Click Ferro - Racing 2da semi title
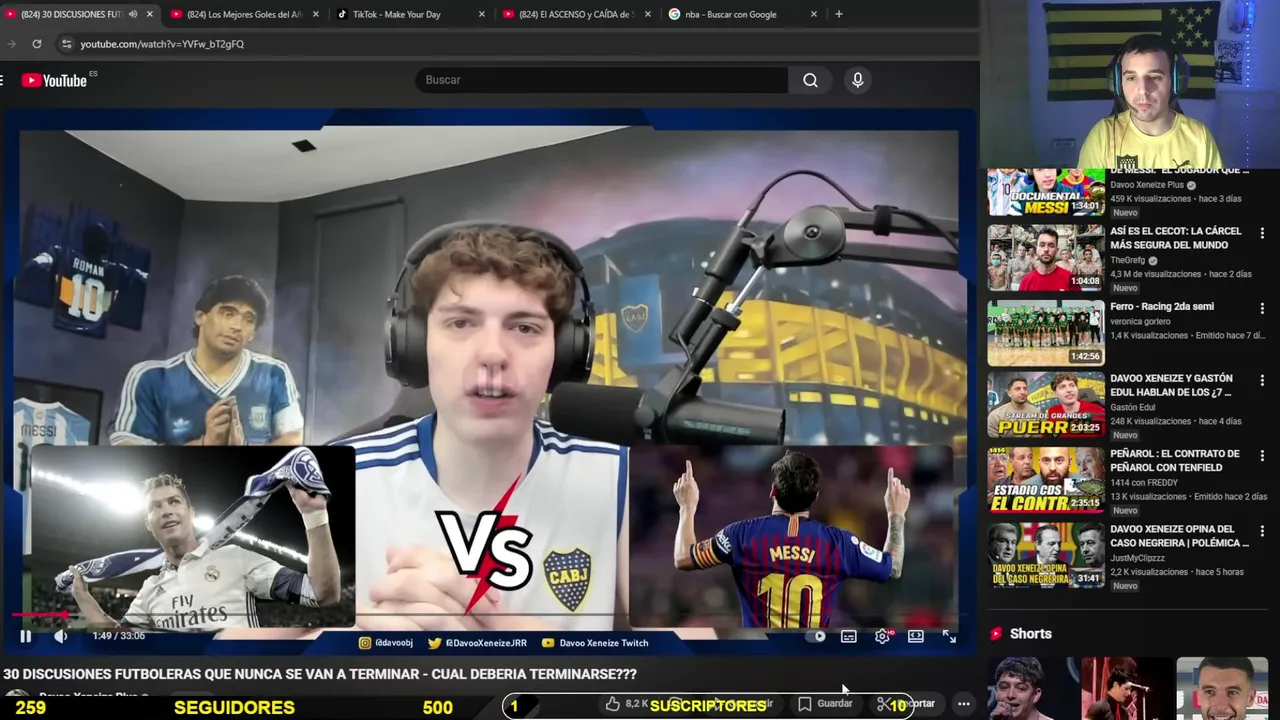 click(x=1162, y=307)
